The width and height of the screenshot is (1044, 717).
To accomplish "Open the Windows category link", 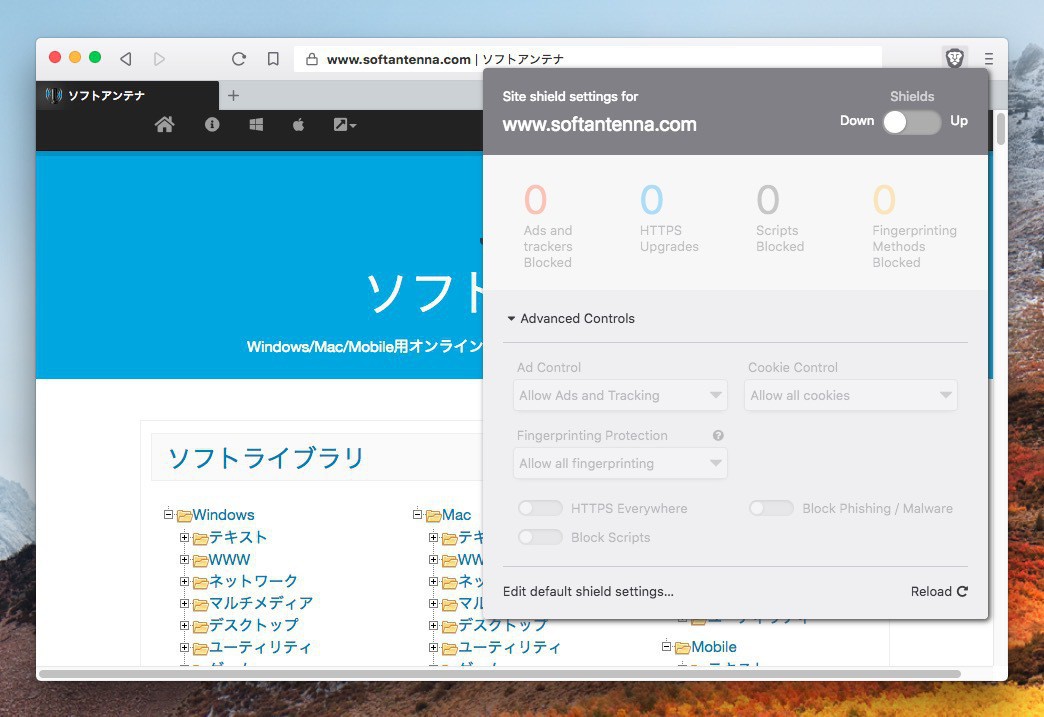I will tap(223, 515).
